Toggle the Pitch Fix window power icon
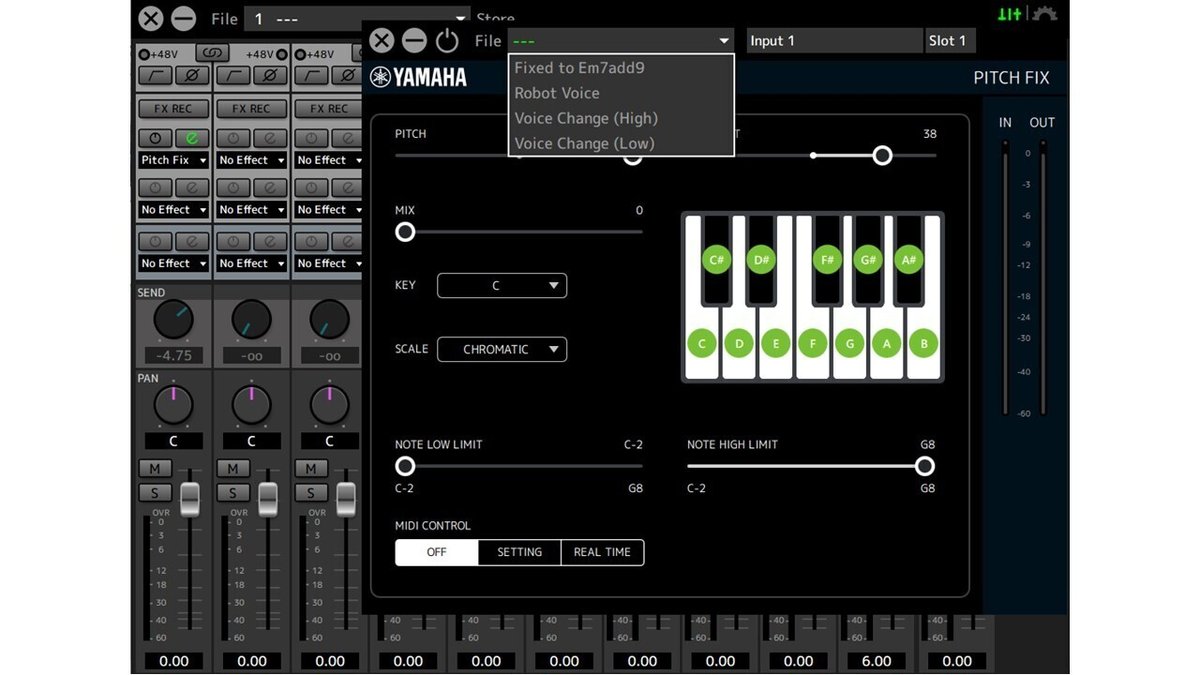 point(447,41)
